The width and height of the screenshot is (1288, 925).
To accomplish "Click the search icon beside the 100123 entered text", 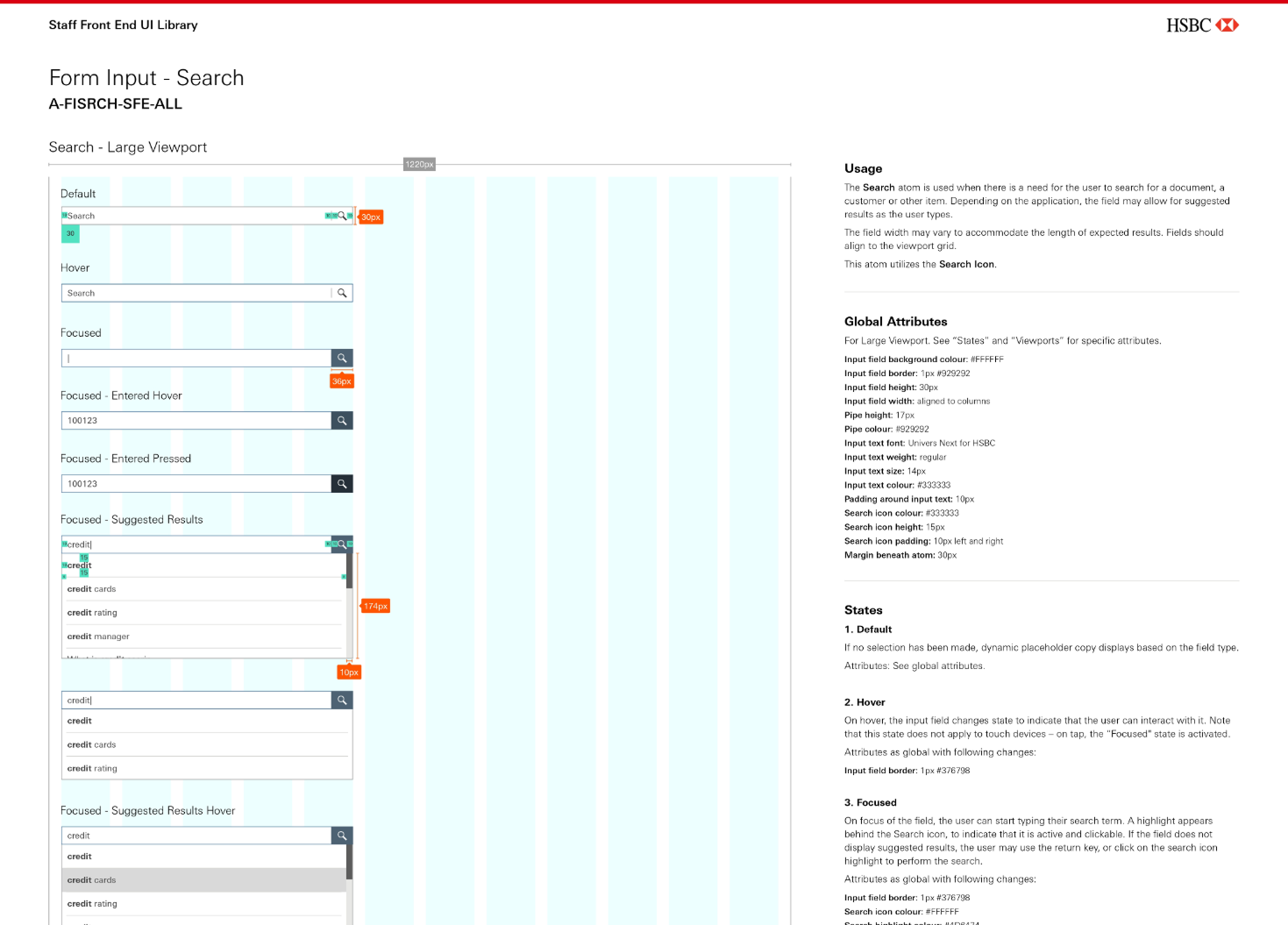I will tap(341, 420).
